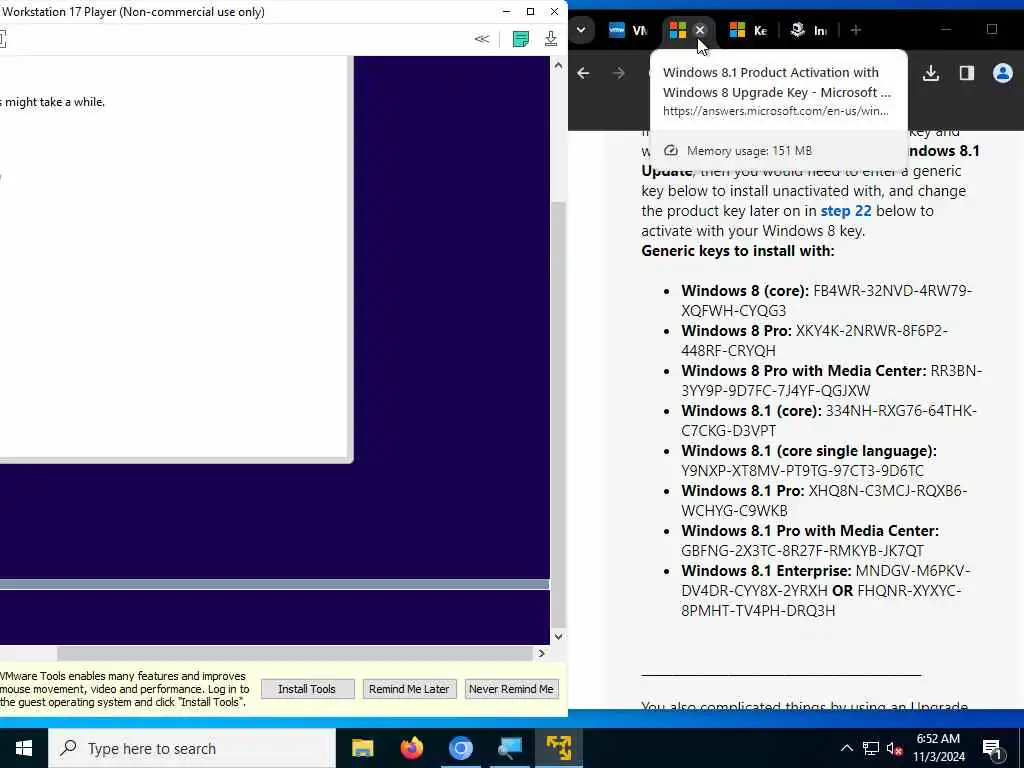Click the VMware vertical scrollbar up arrow

[x=558, y=65]
